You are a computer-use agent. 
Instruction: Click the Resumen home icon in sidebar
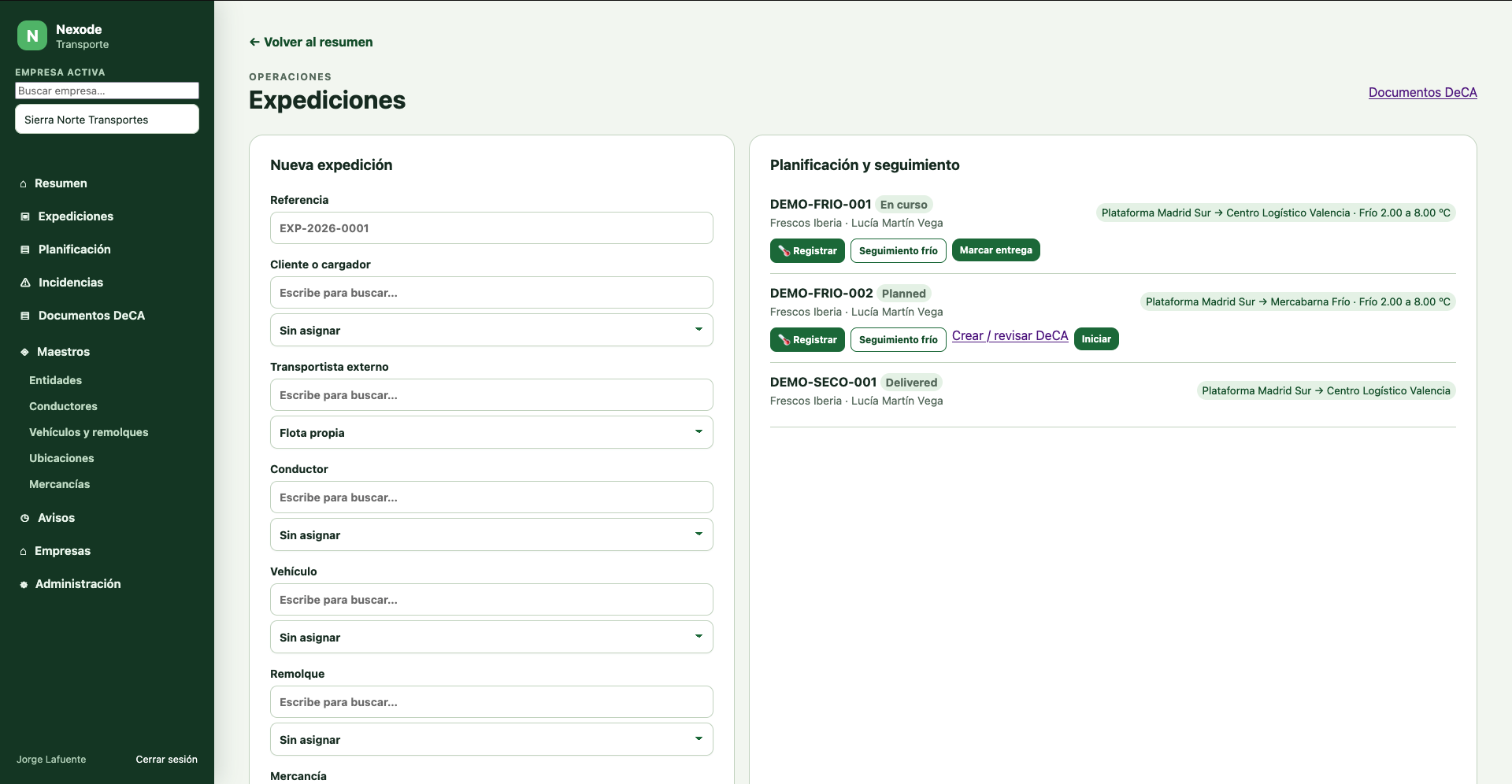pyautogui.click(x=24, y=183)
